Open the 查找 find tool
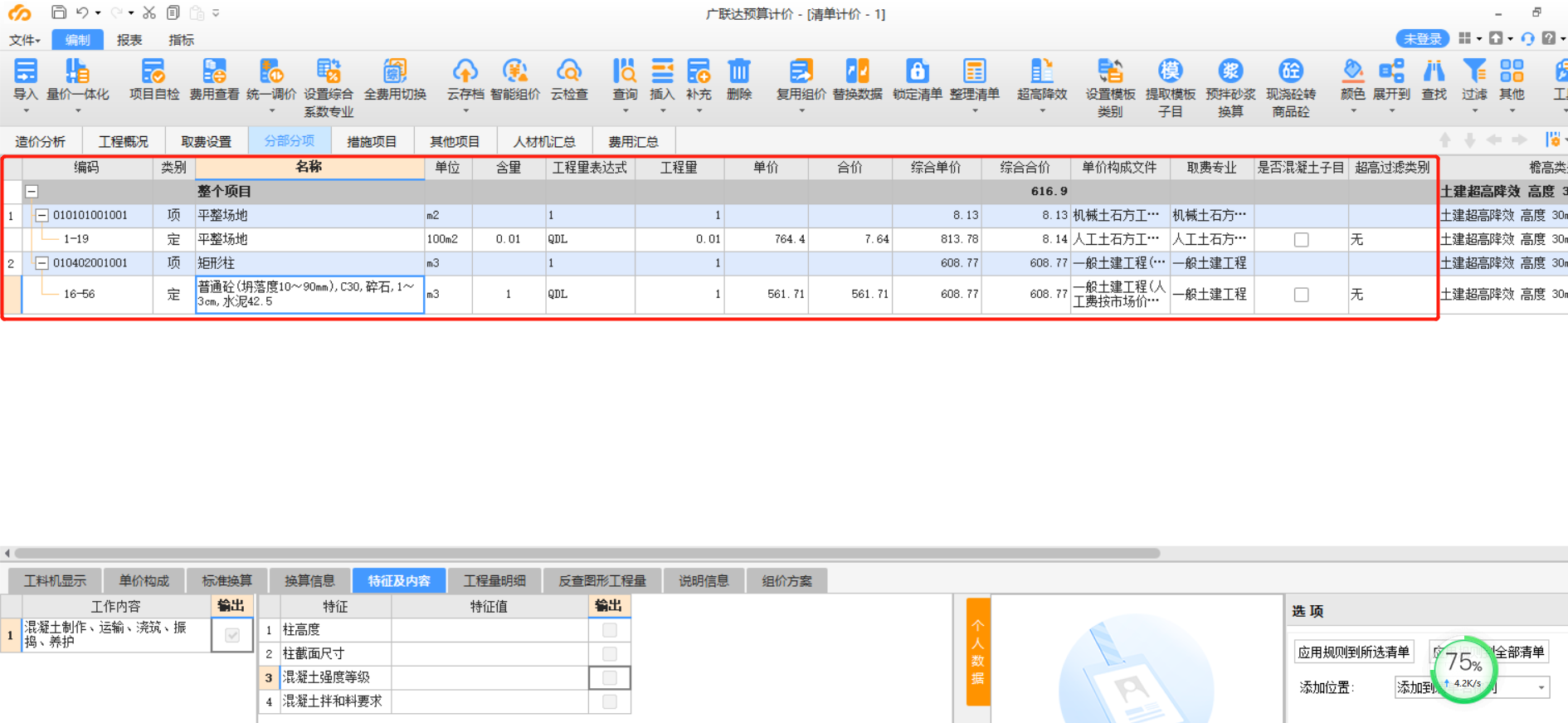Viewport: 1568px width, 723px height. pos(1434,81)
